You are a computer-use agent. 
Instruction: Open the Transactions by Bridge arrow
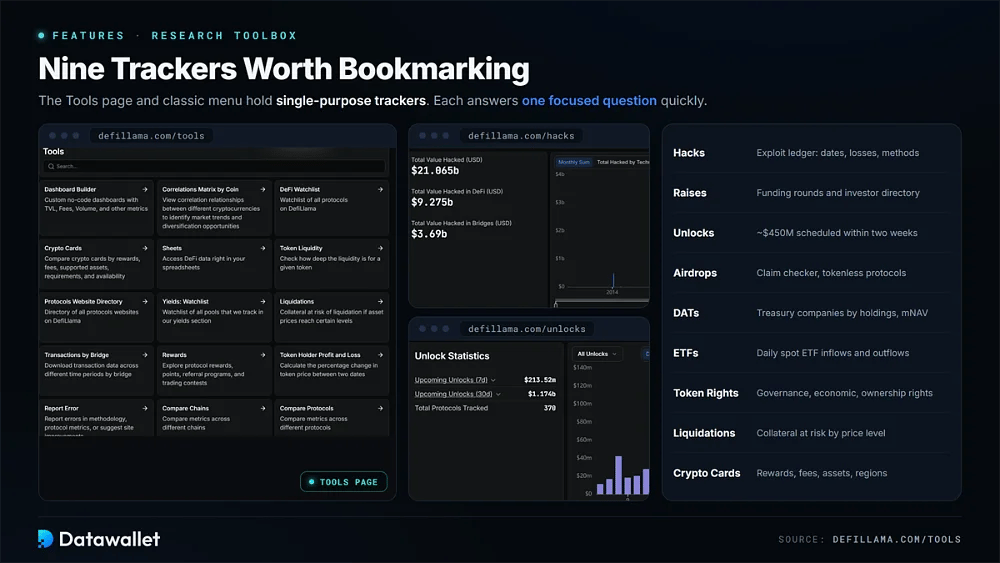(145, 355)
